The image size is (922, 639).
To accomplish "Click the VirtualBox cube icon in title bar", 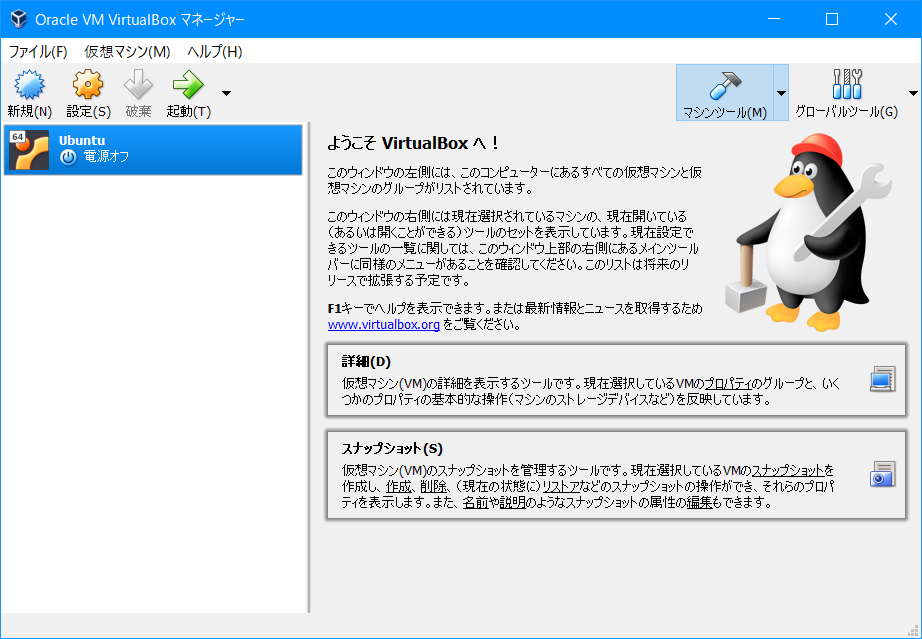I will click(x=19, y=19).
